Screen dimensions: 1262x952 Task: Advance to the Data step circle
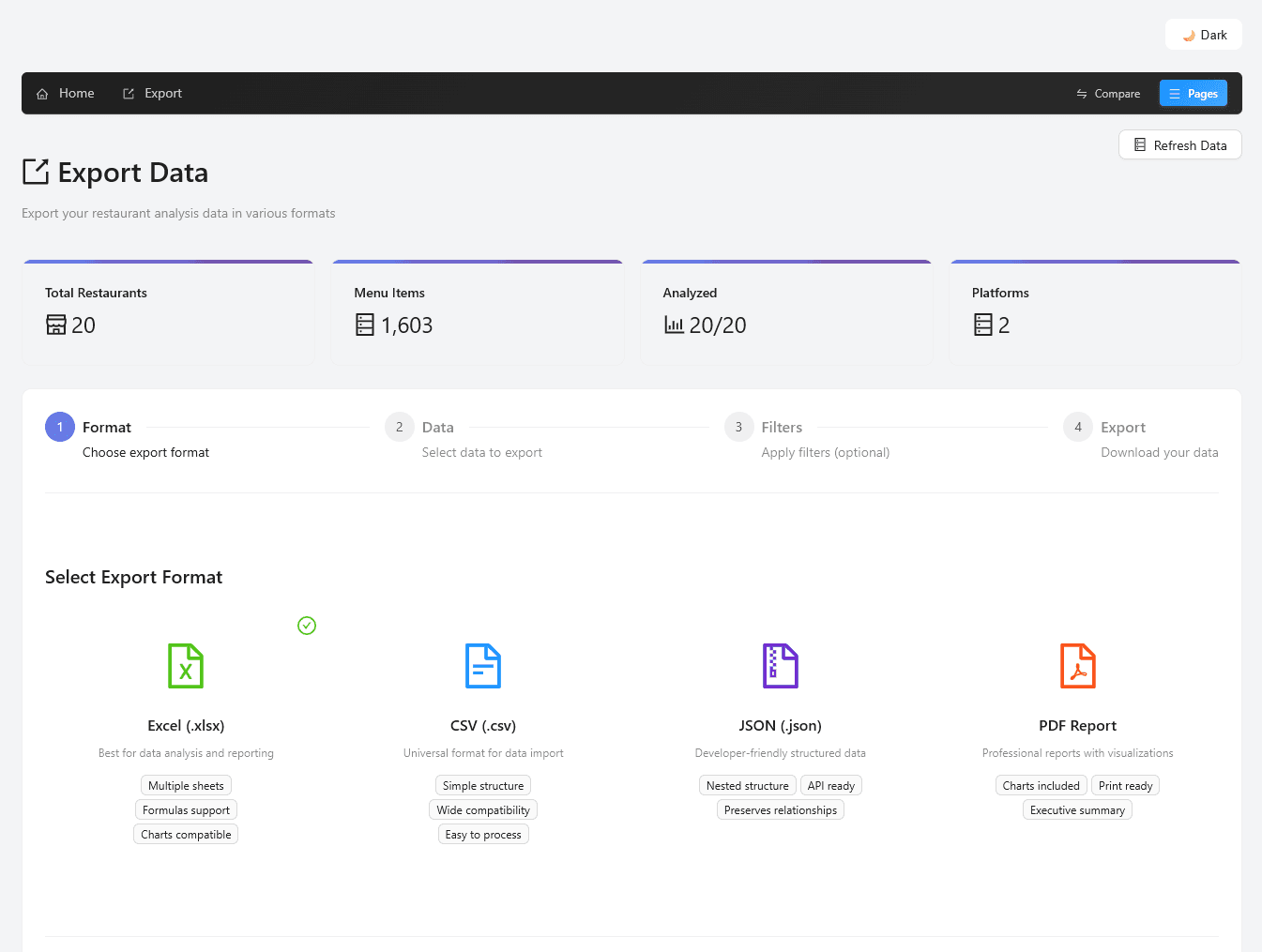click(399, 427)
